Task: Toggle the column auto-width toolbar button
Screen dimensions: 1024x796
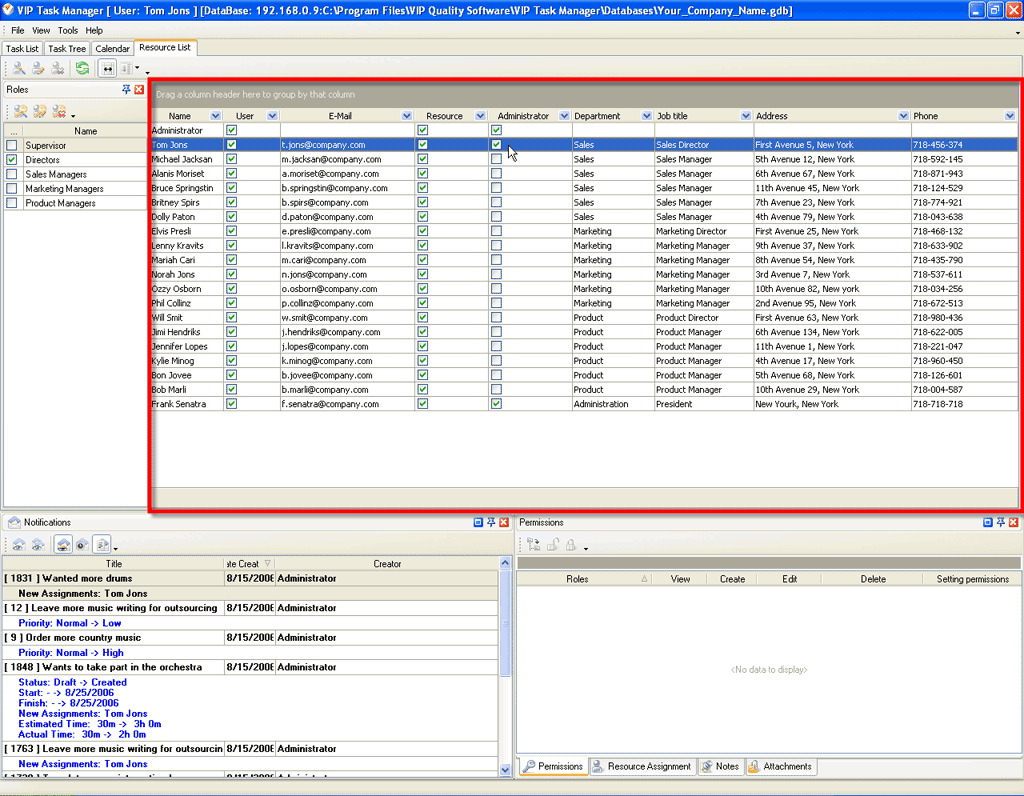Action: point(107,69)
